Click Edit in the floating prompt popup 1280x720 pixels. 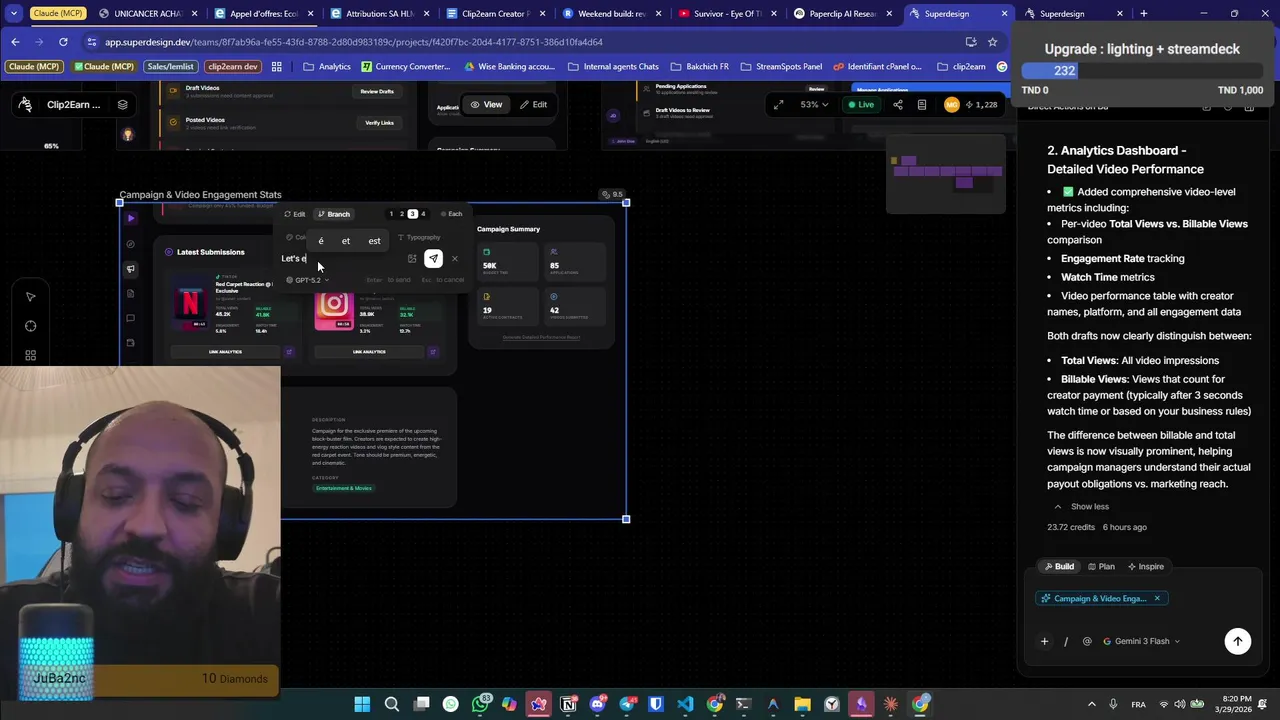(295, 214)
